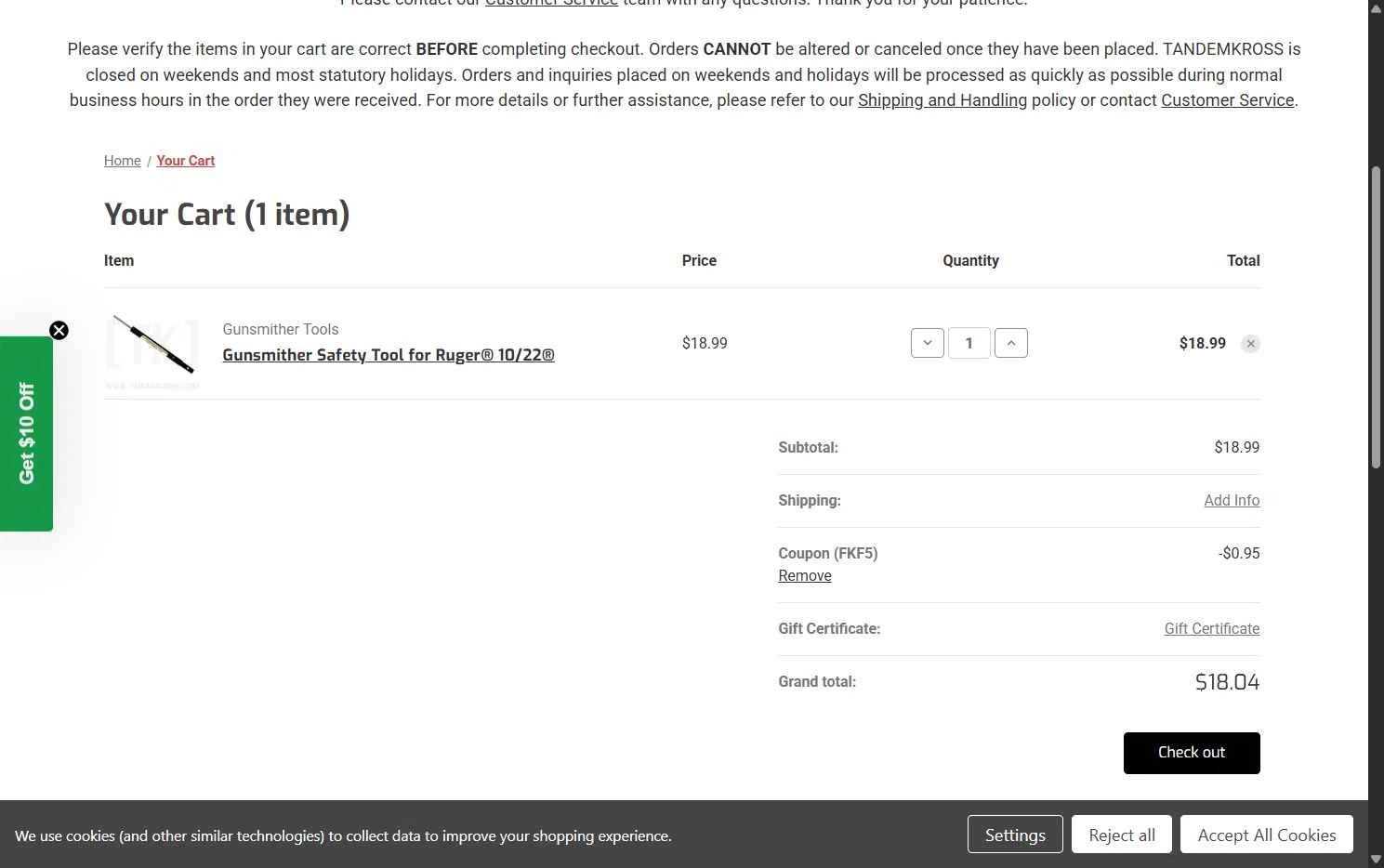Click the scrollbar up arrow

(1376, 7)
